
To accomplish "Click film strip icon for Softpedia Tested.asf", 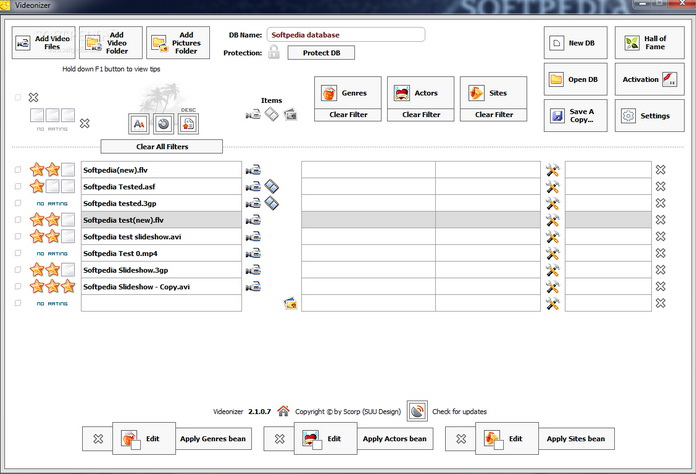I will click(x=272, y=186).
